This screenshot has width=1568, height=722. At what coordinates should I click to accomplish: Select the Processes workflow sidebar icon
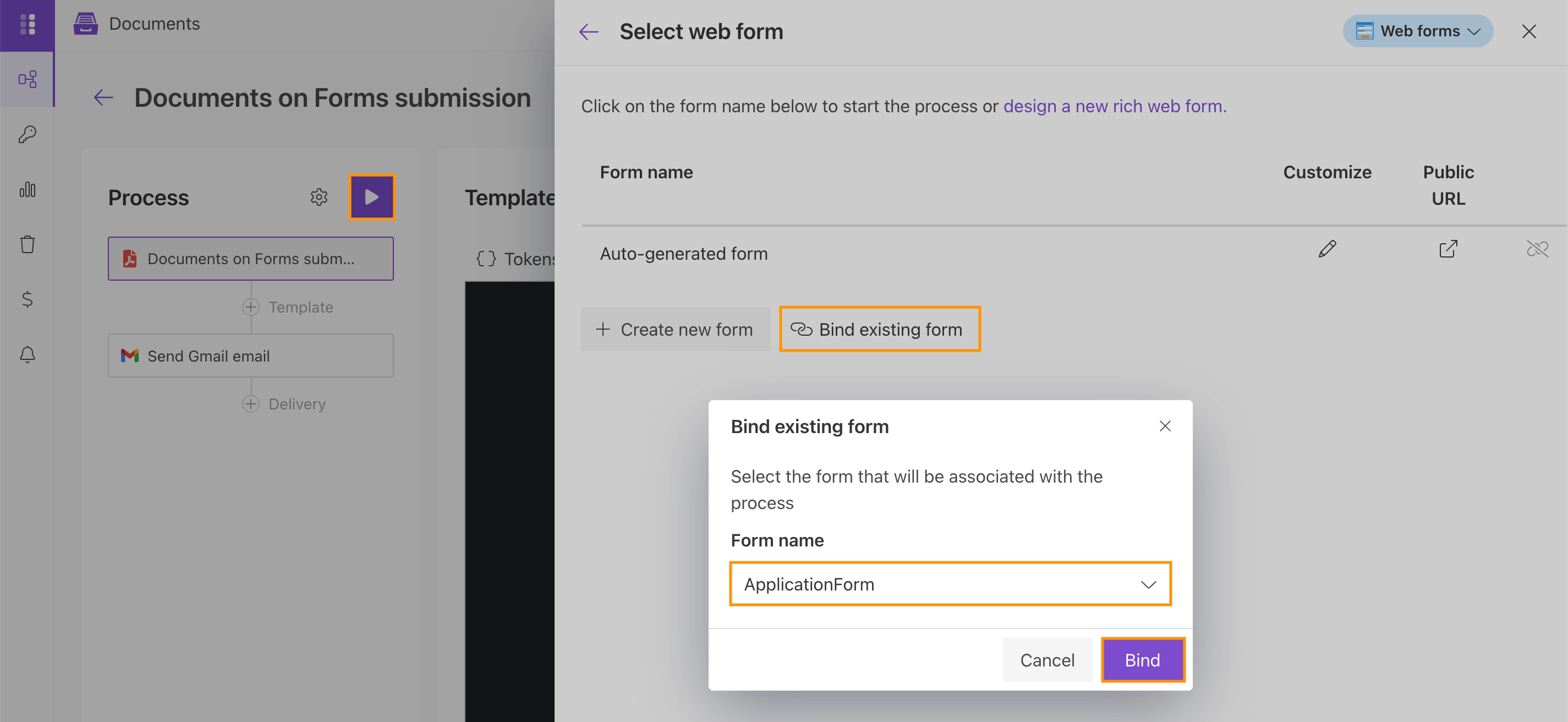tap(28, 79)
